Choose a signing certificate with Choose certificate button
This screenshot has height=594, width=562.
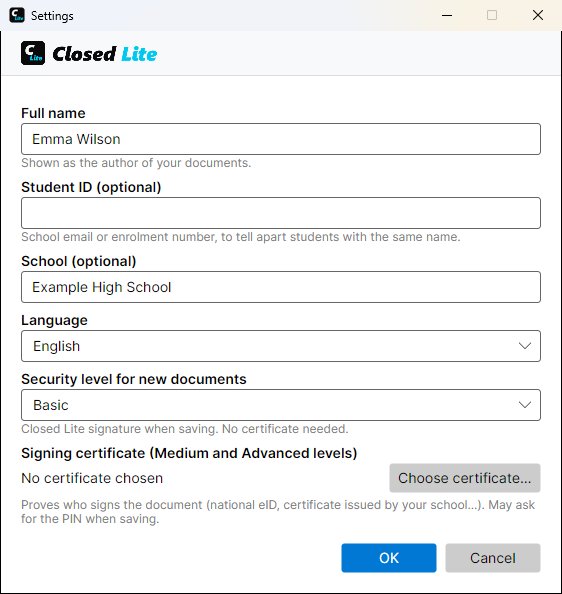coord(465,478)
